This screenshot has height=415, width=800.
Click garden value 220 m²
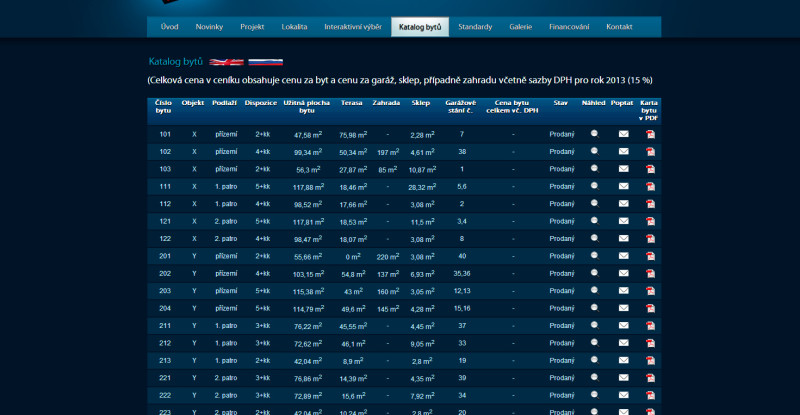coord(388,257)
